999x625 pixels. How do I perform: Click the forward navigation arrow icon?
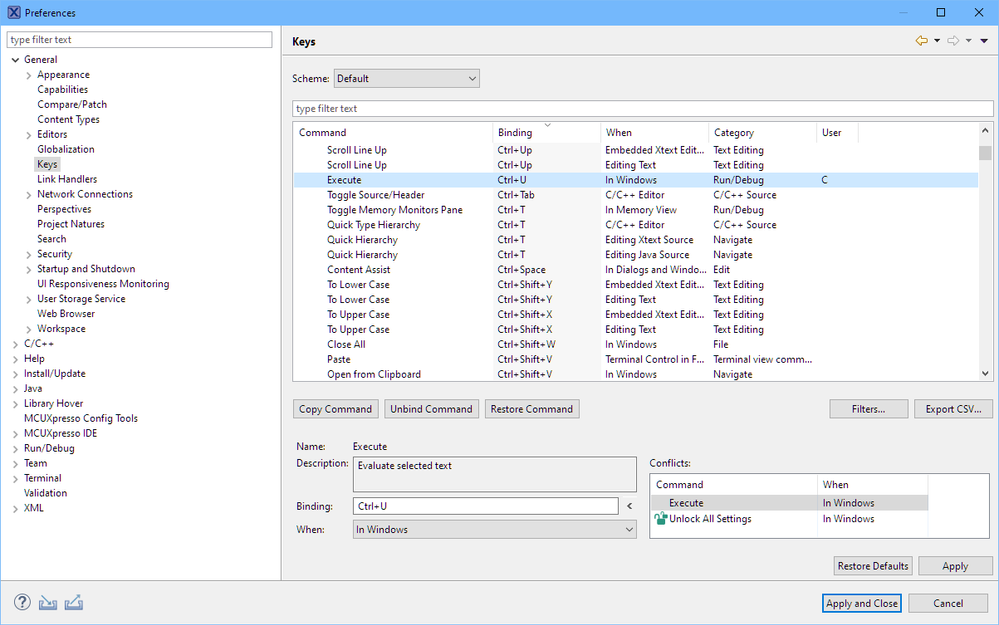coord(953,41)
